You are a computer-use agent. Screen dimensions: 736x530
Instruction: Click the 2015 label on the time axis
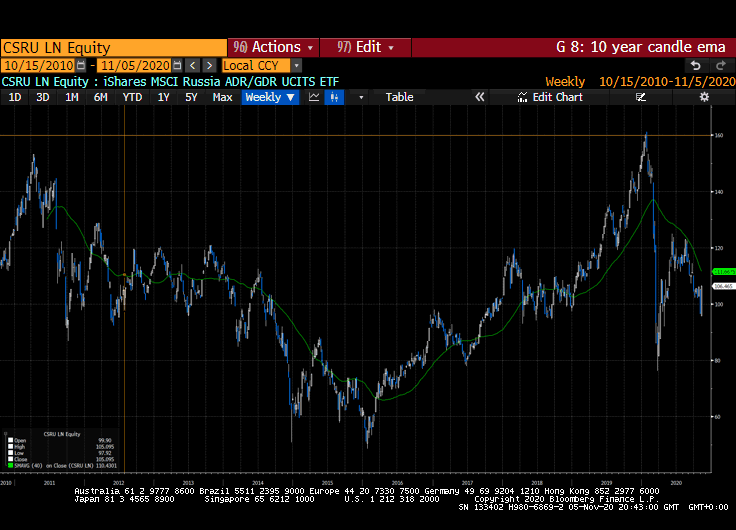pyautogui.click(x=327, y=483)
